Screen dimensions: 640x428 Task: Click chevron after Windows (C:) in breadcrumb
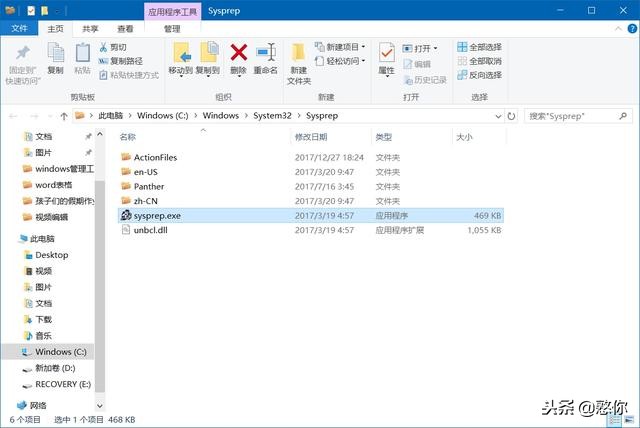pos(196,116)
